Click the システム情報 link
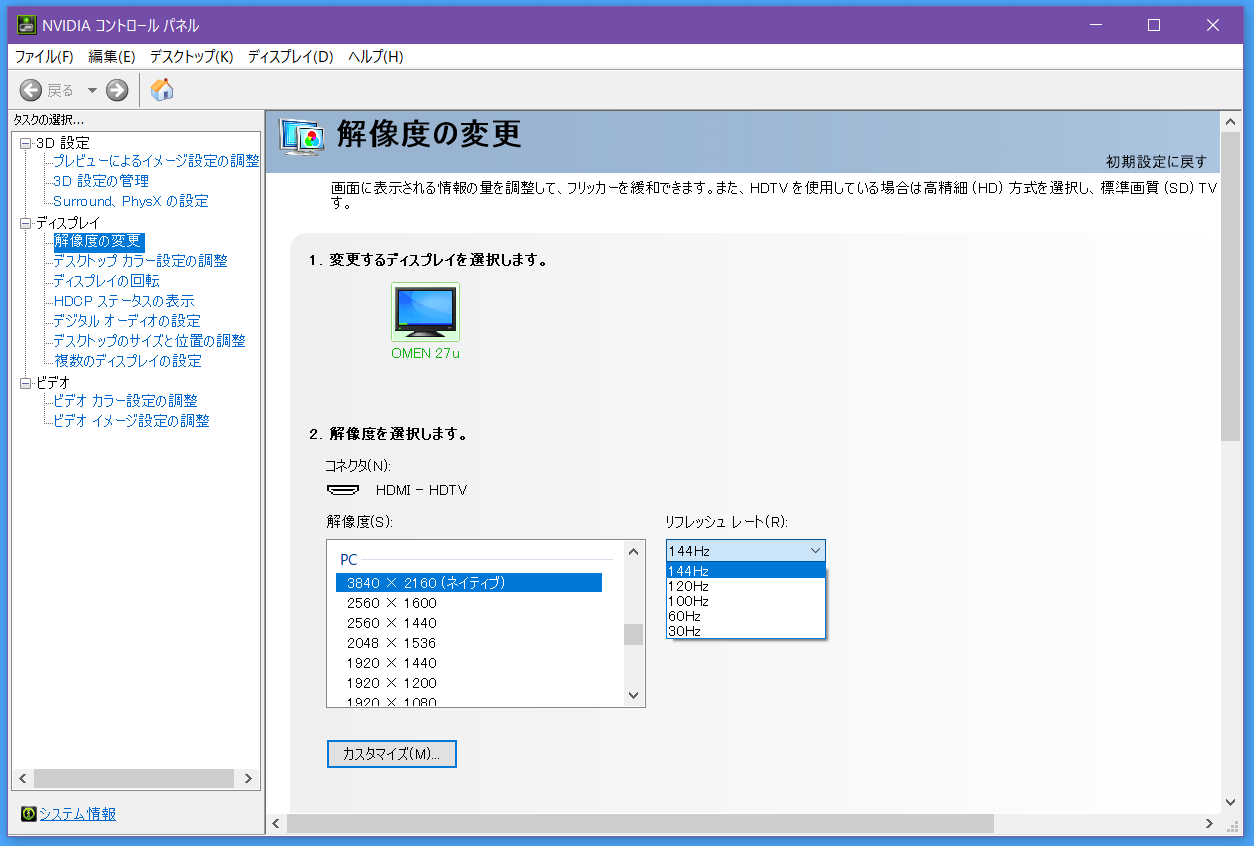The image size is (1254, 846). tap(77, 814)
